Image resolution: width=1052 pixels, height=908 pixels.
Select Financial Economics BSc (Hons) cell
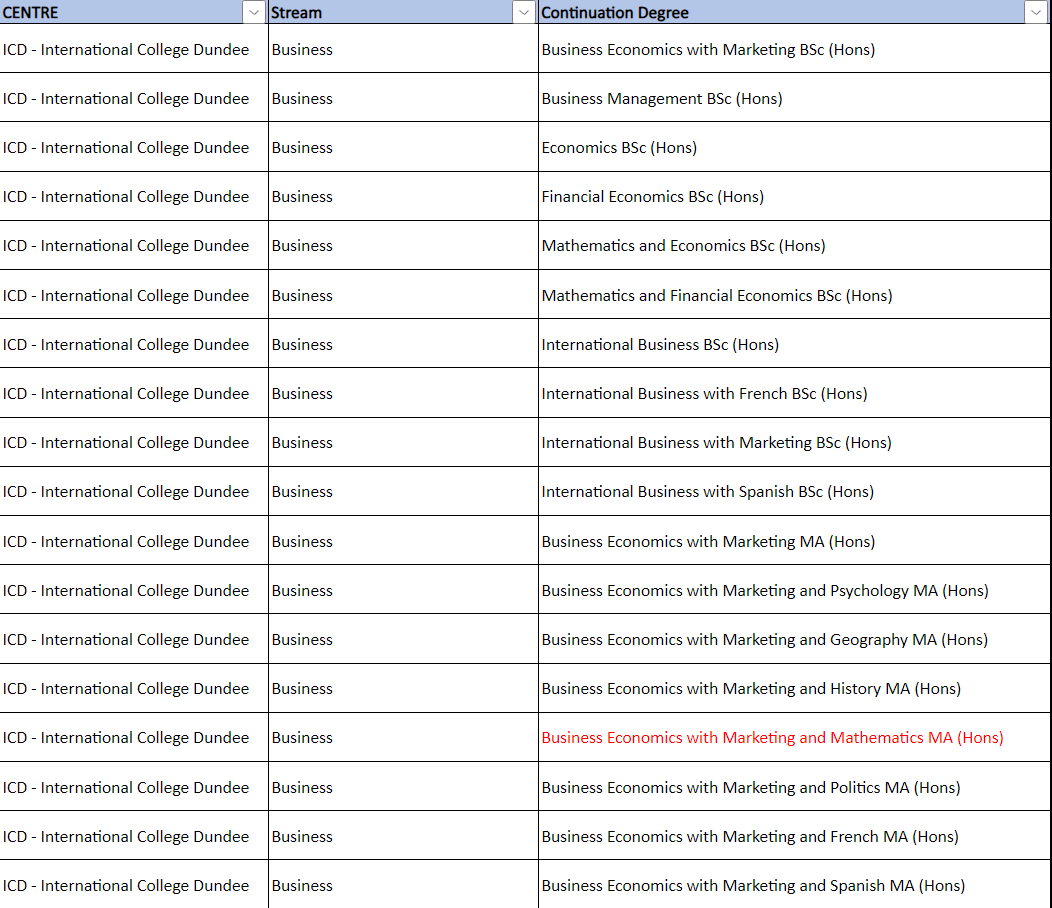(794, 196)
